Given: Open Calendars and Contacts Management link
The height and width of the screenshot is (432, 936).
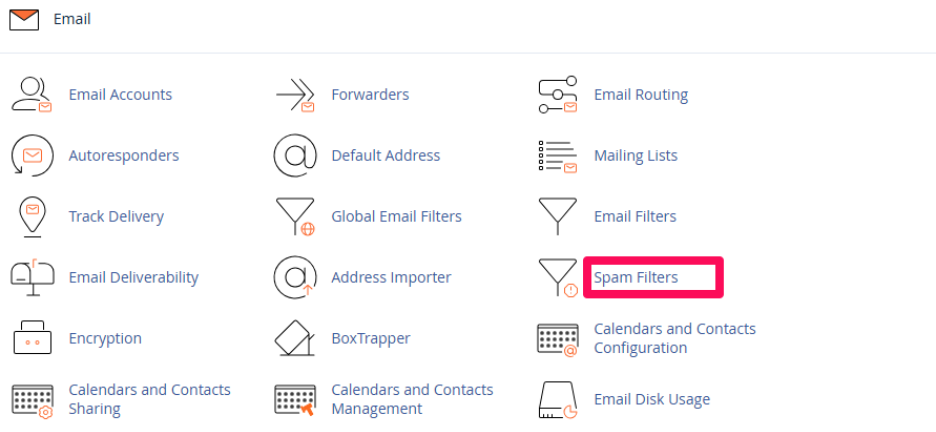Looking at the screenshot, I should point(412,399).
